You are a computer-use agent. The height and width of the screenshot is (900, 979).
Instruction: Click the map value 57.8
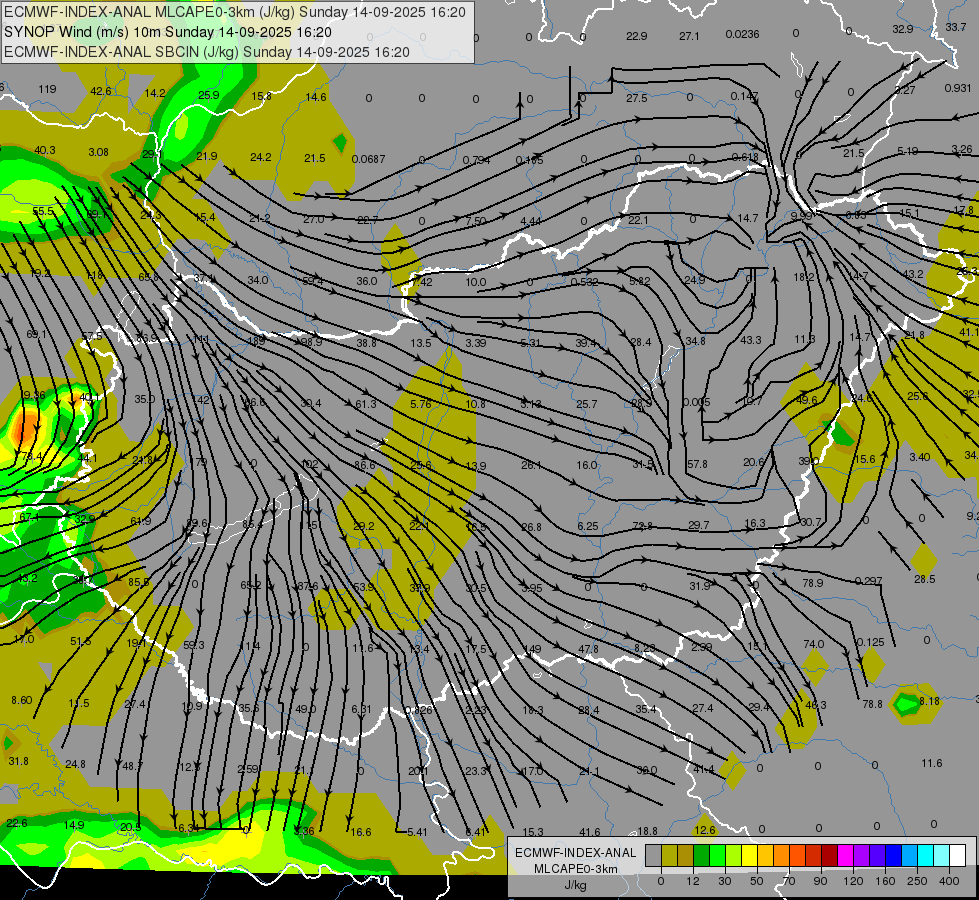tap(697, 464)
